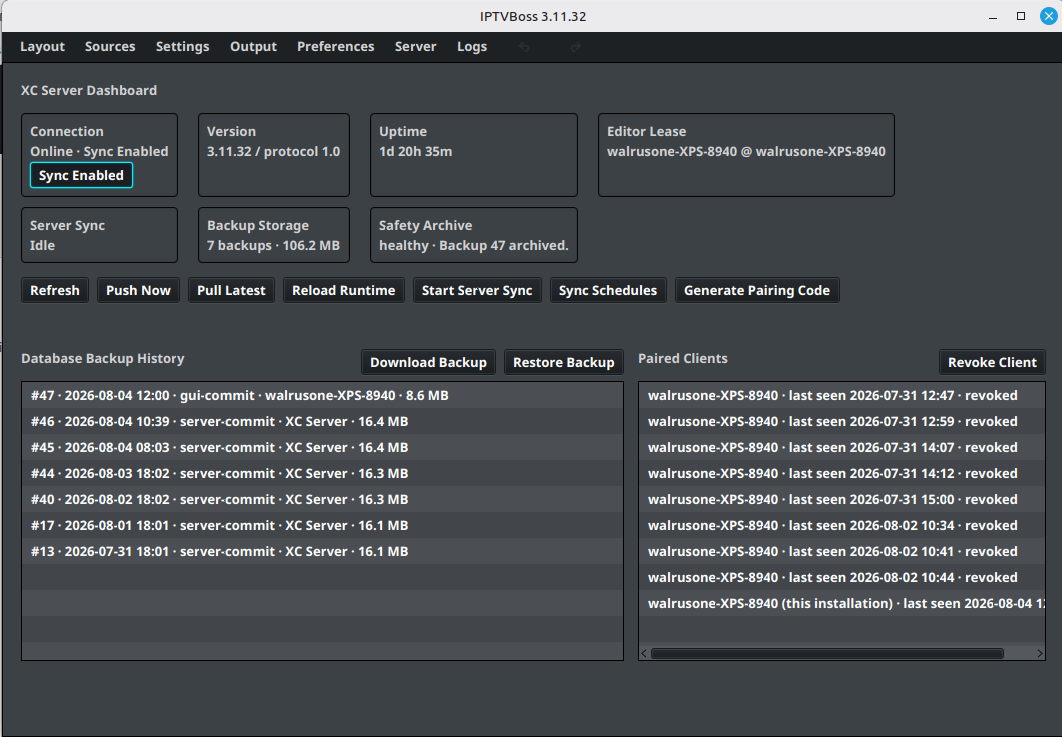1062x737 pixels.
Task: Select the 'this installation' paired client row
Action: (x=842, y=604)
